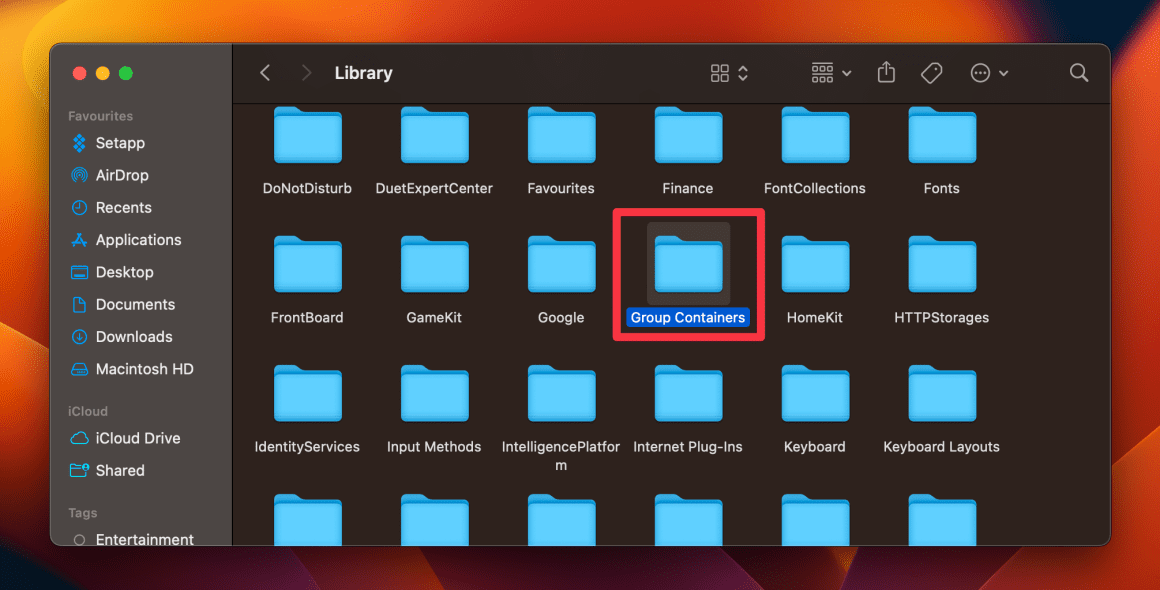Start a search with the magnifier icon

1079,72
